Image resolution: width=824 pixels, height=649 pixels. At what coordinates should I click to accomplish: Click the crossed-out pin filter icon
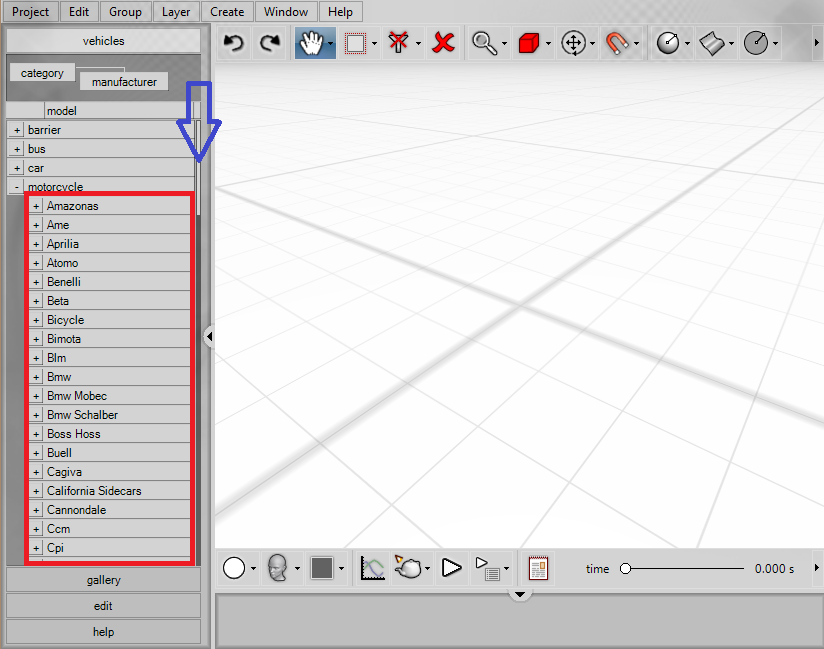coord(398,43)
